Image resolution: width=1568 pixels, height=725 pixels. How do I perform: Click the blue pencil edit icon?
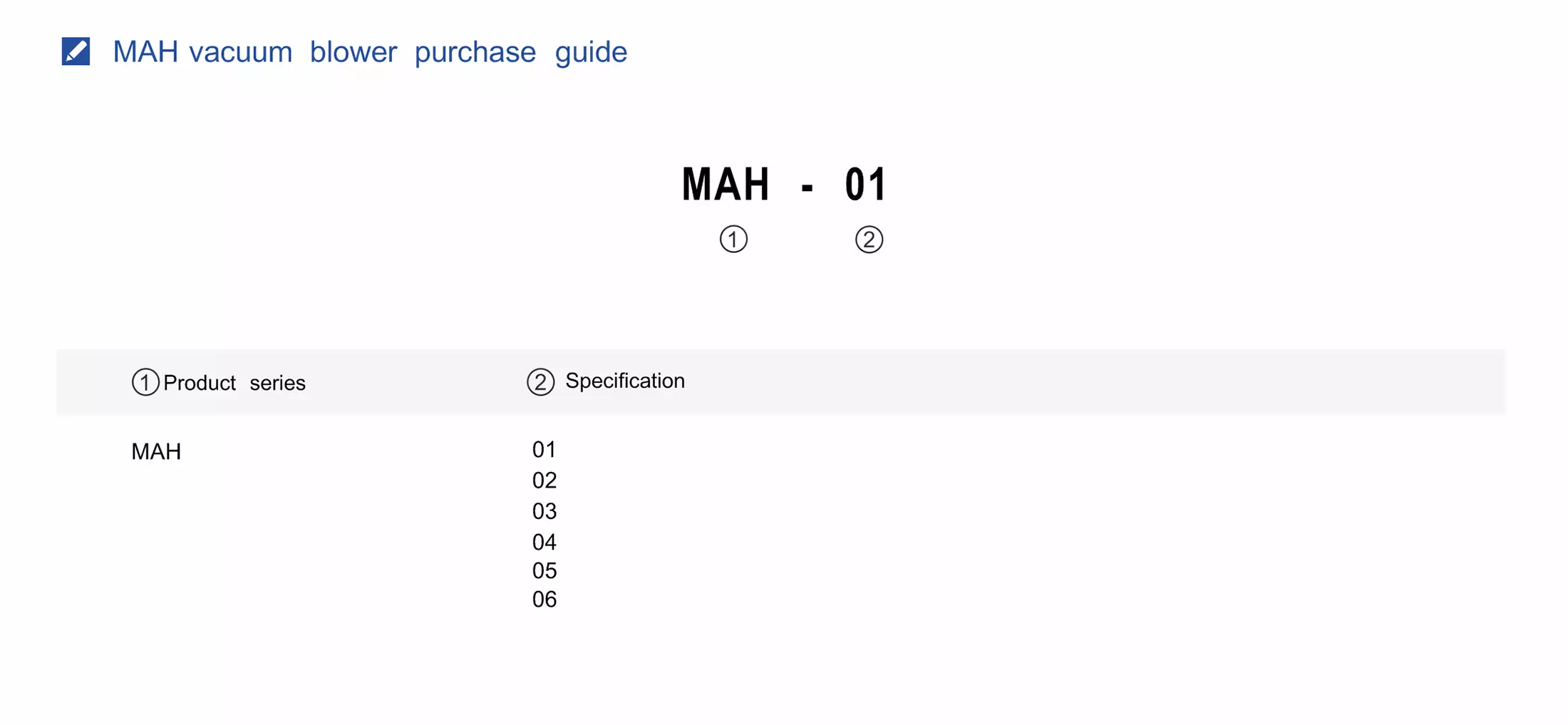tap(76, 51)
